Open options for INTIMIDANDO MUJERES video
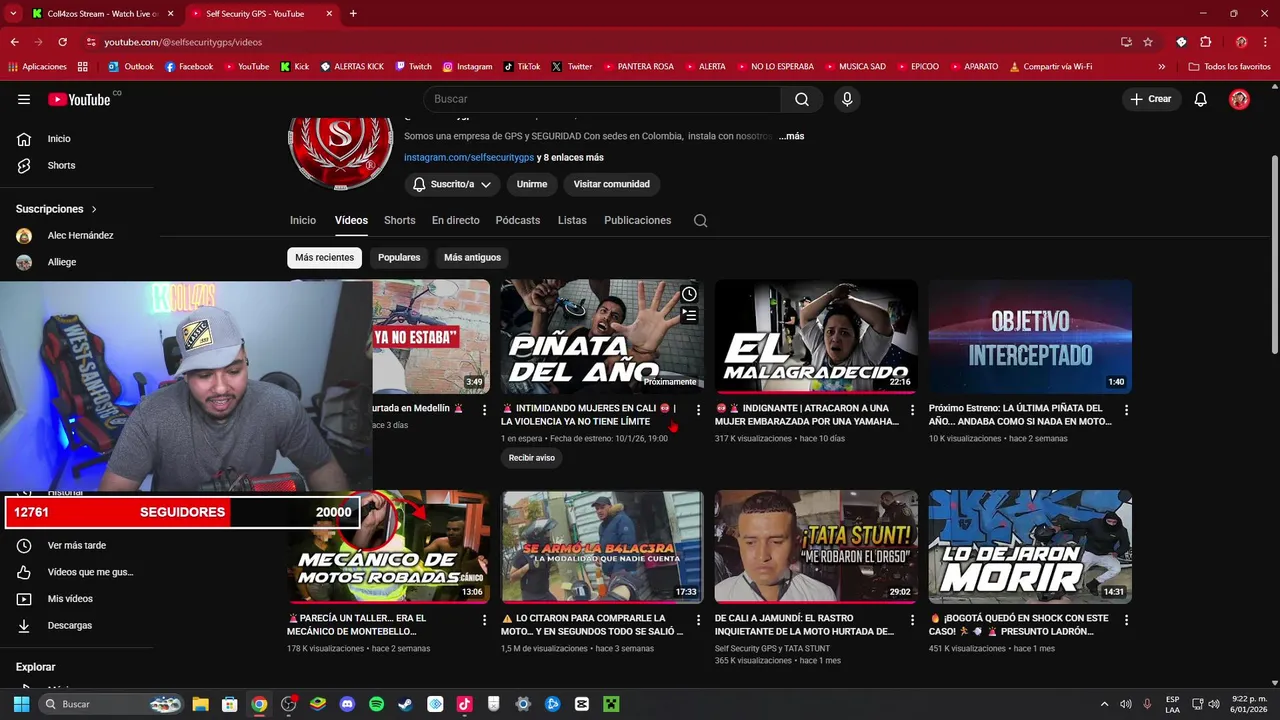Image resolution: width=1280 pixels, height=720 pixels. pos(698,410)
